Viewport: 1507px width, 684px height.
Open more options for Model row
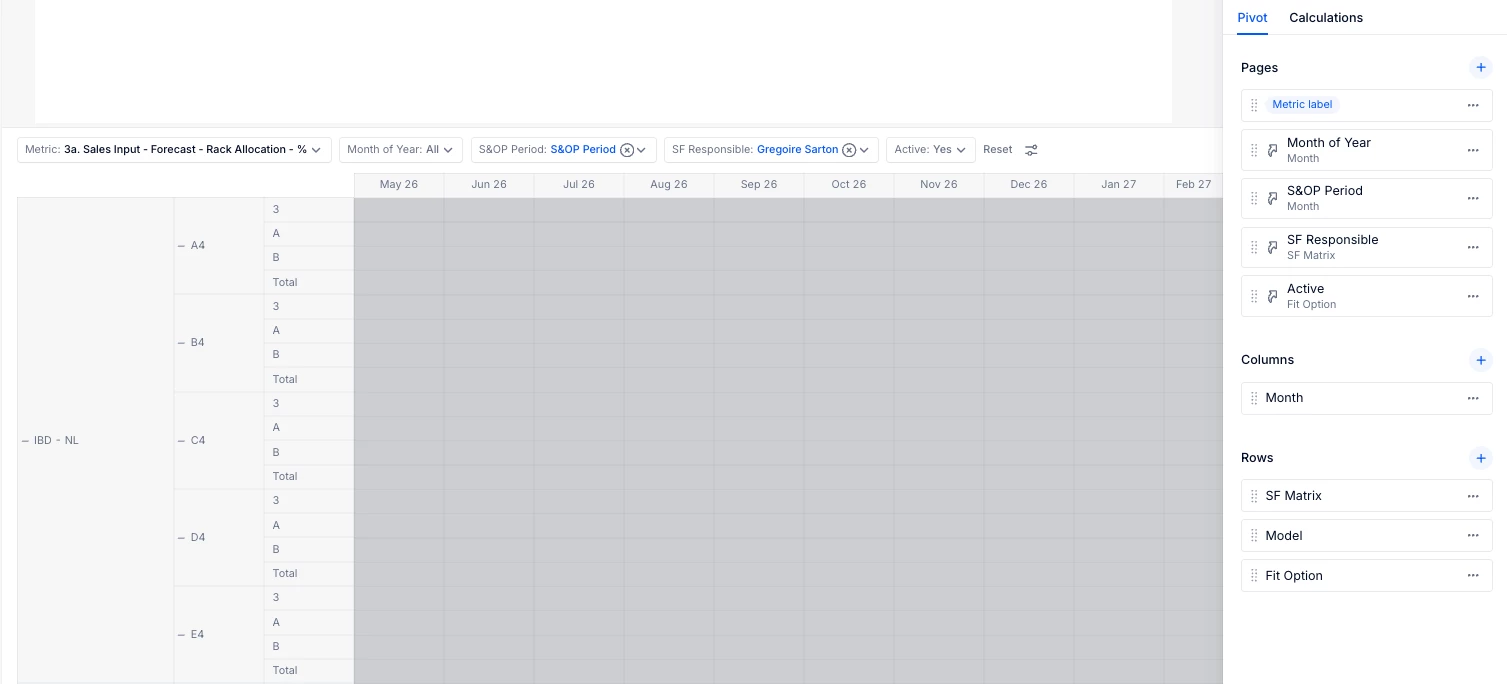[1473, 536]
